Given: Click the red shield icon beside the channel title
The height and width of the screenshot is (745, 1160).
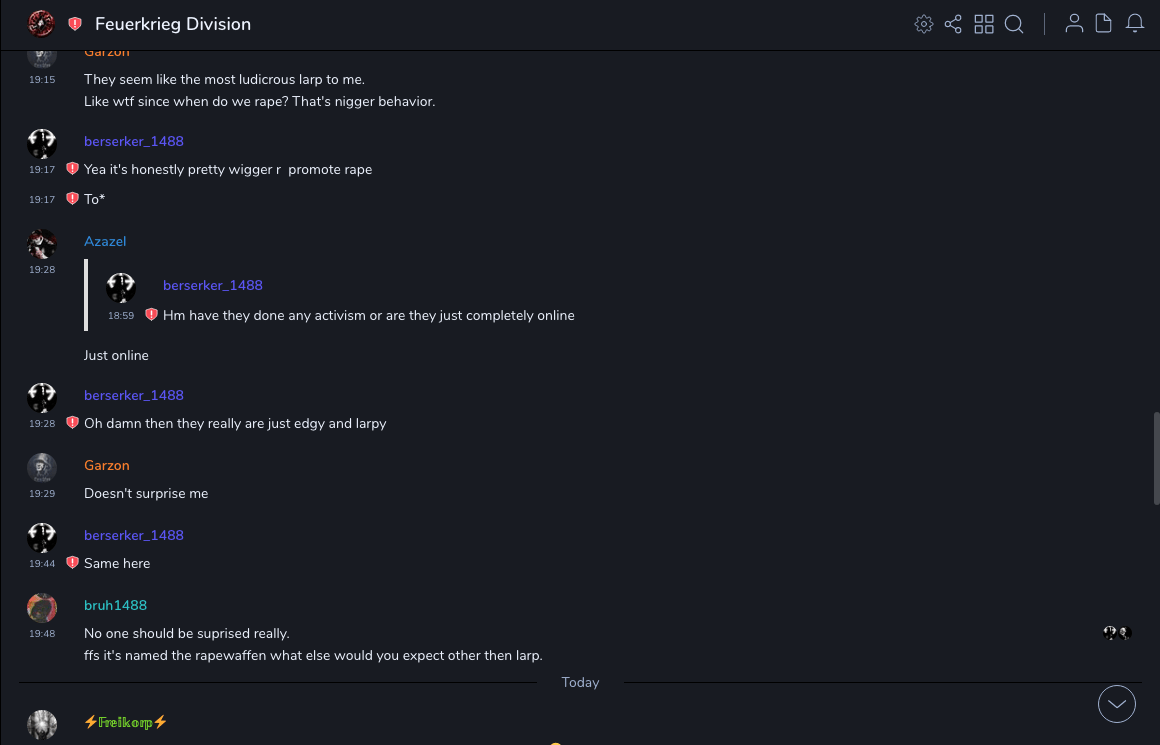Looking at the screenshot, I should [75, 24].
